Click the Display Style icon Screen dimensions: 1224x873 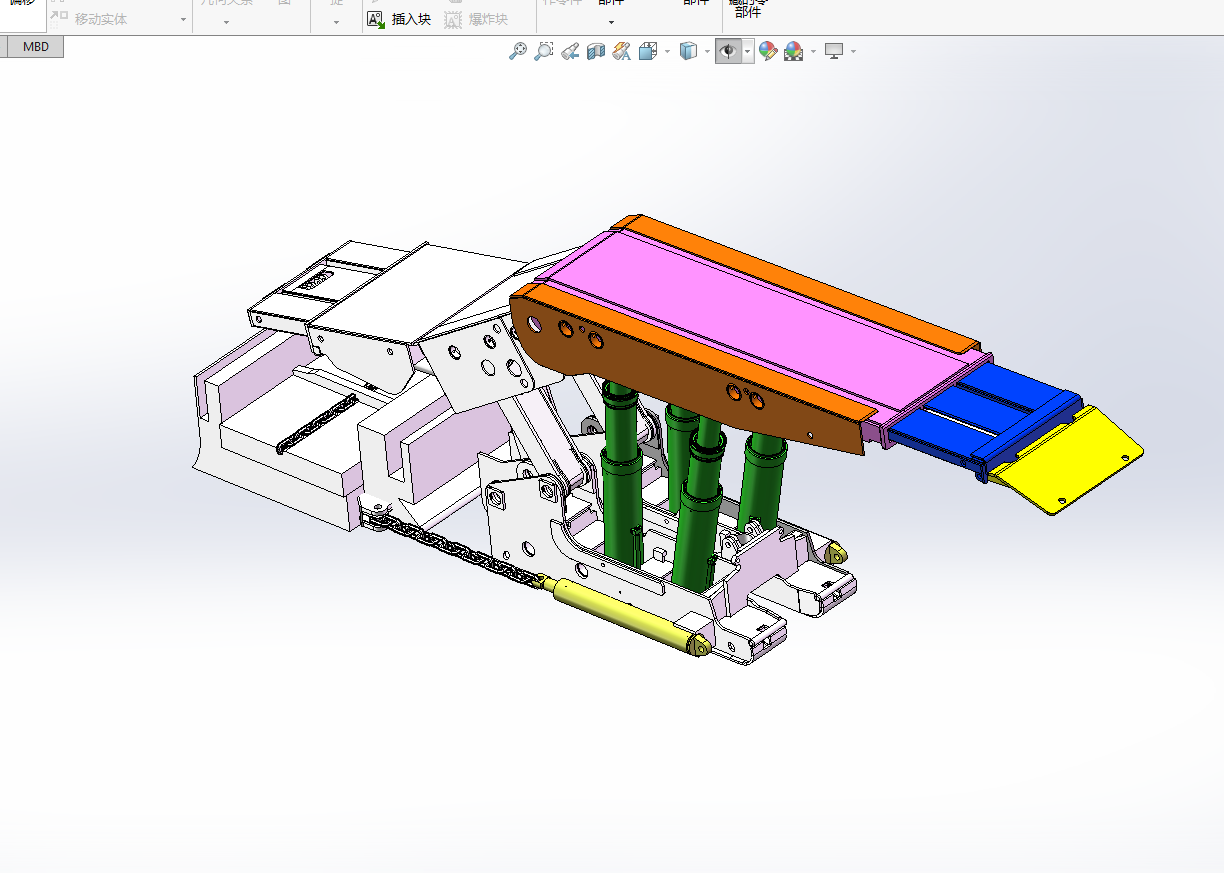[688, 51]
